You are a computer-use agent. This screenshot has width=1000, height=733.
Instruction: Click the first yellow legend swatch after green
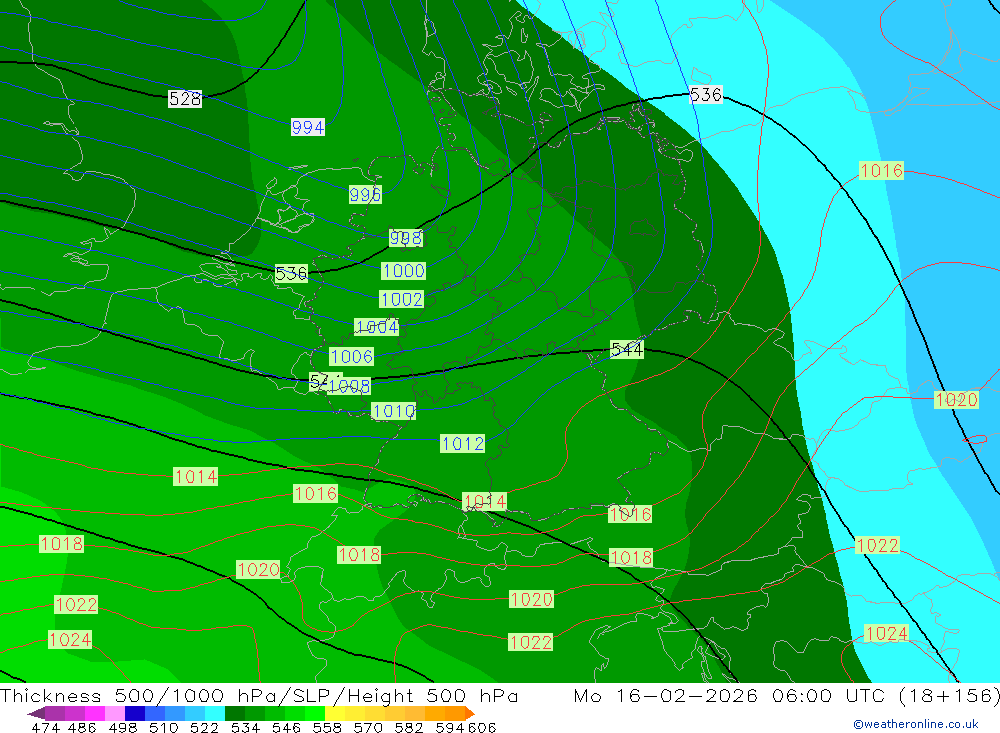(x=335, y=713)
